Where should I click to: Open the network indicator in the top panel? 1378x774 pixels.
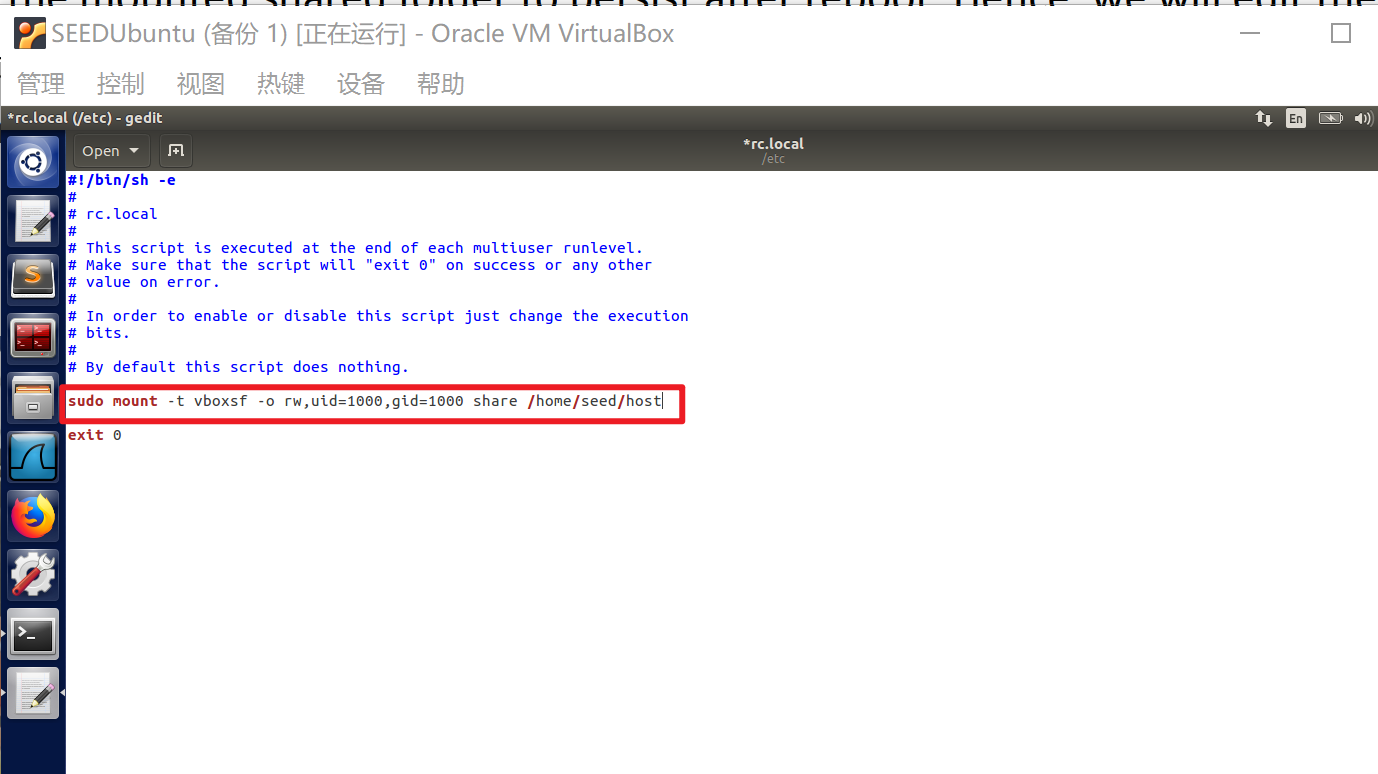(x=1264, y=118)
